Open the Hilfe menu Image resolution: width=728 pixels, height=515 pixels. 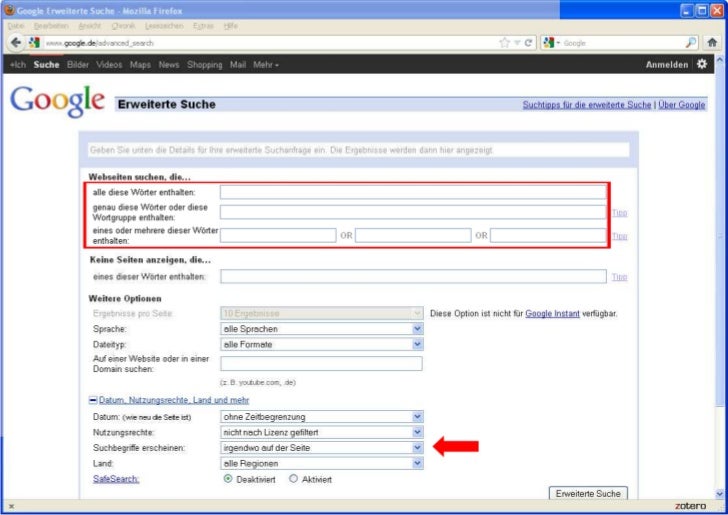[230, 26]
